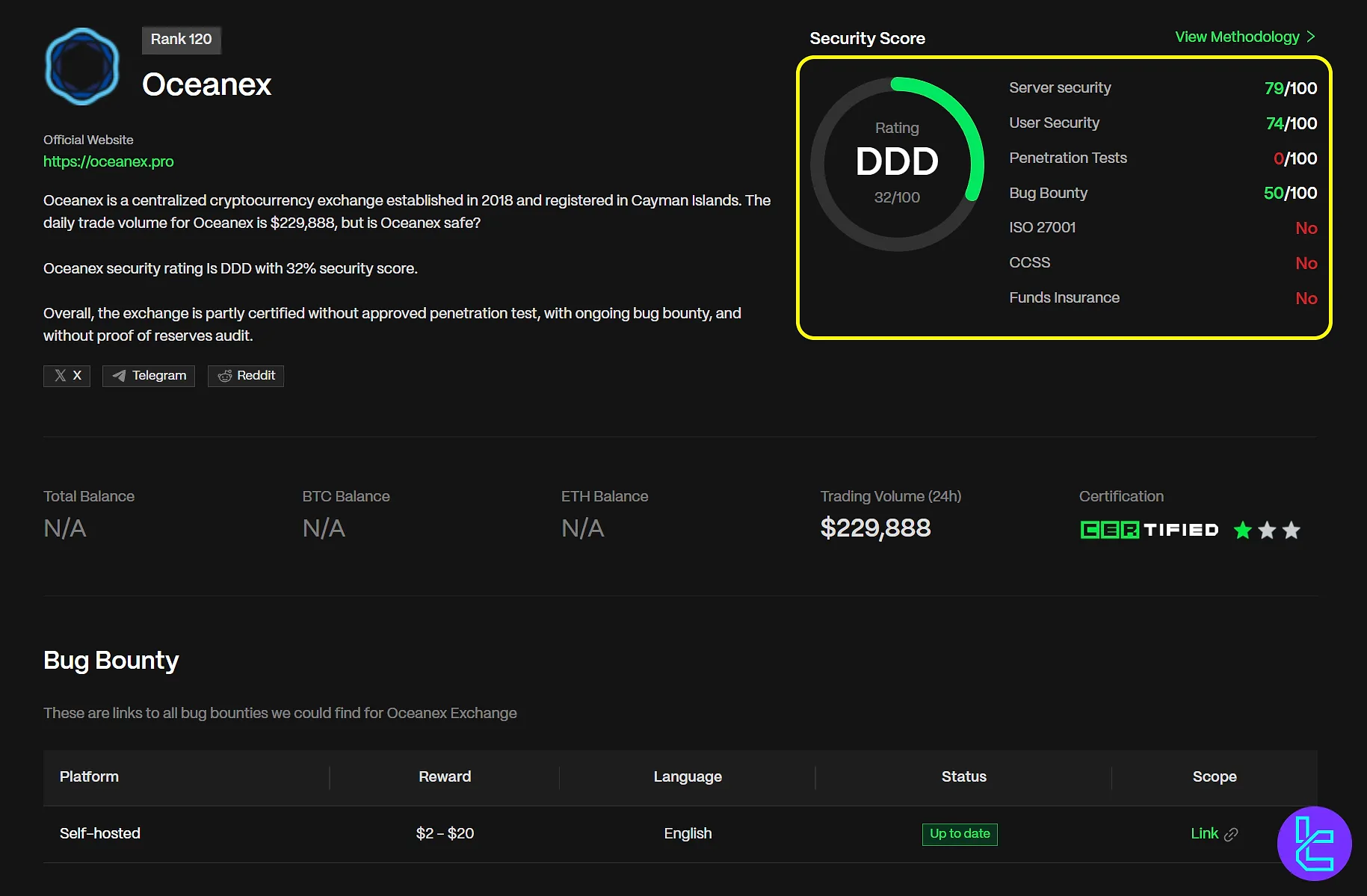Visit the oceanex.pro official website
The width and height of the screenshot is (1367, 896).
tap(108, 161)
